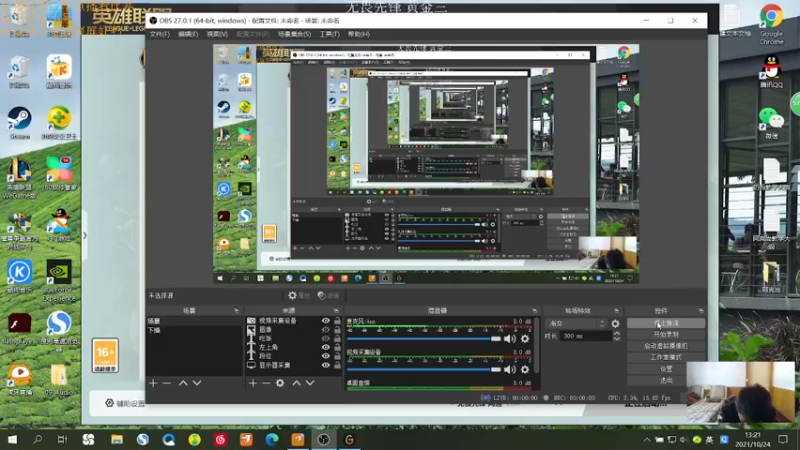This screenshot has width=800, height=450.
Task: Select the 图像 source row
Action: (x=293, y=330)
